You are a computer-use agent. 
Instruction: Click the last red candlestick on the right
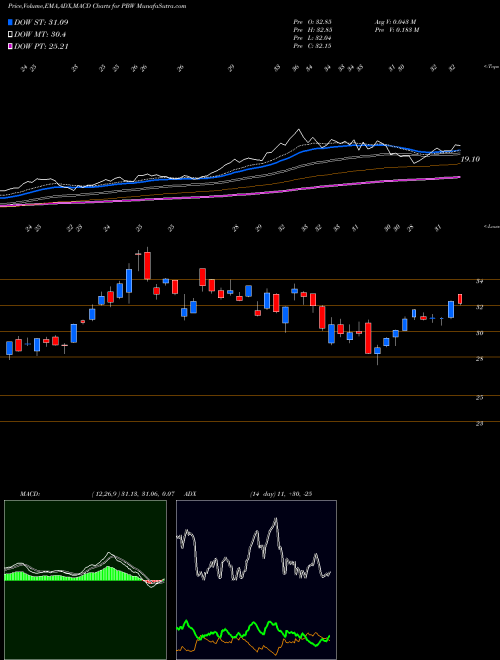click(460, 299)
